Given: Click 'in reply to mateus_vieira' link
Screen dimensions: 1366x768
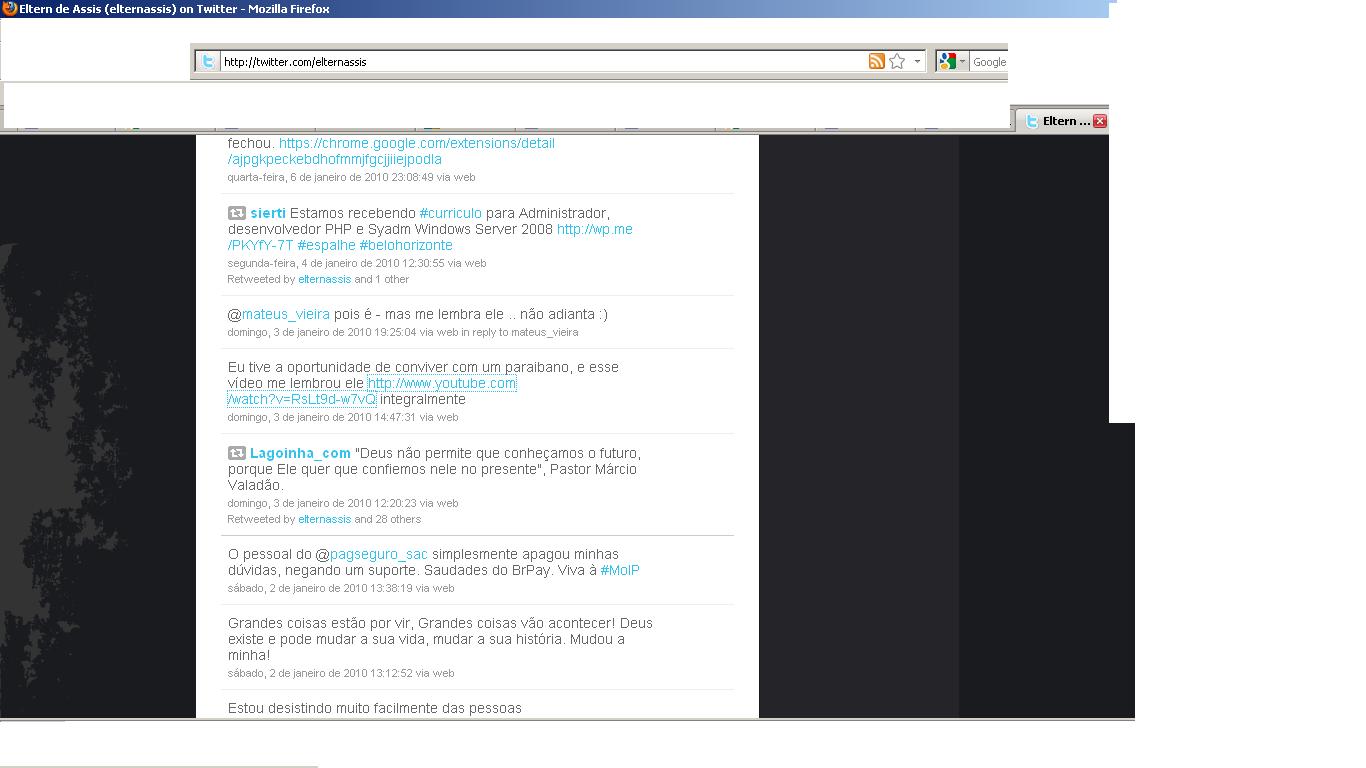Looking at the screenshot, I should click(x=519, y=332).
